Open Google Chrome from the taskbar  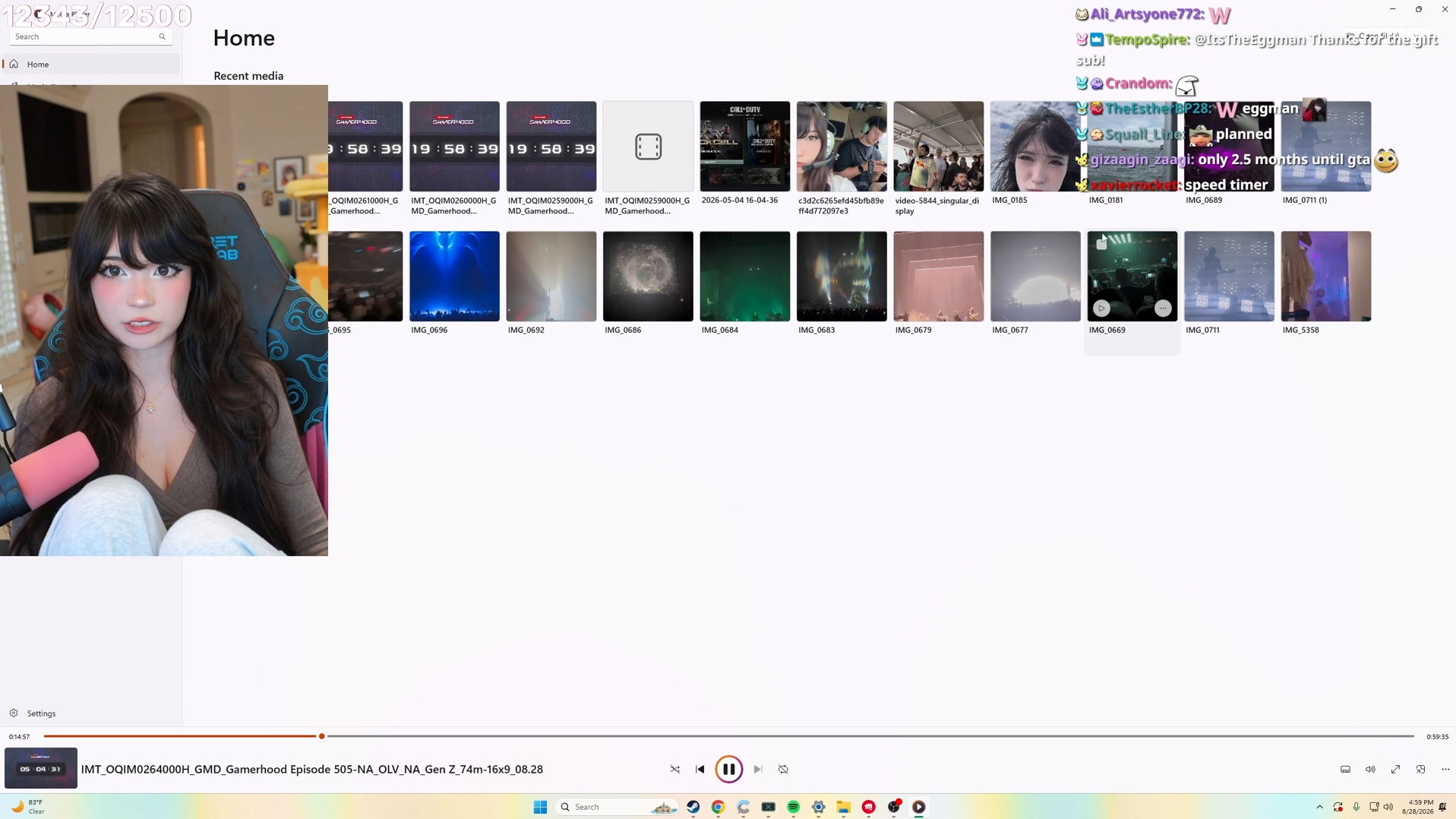point(718,807)
